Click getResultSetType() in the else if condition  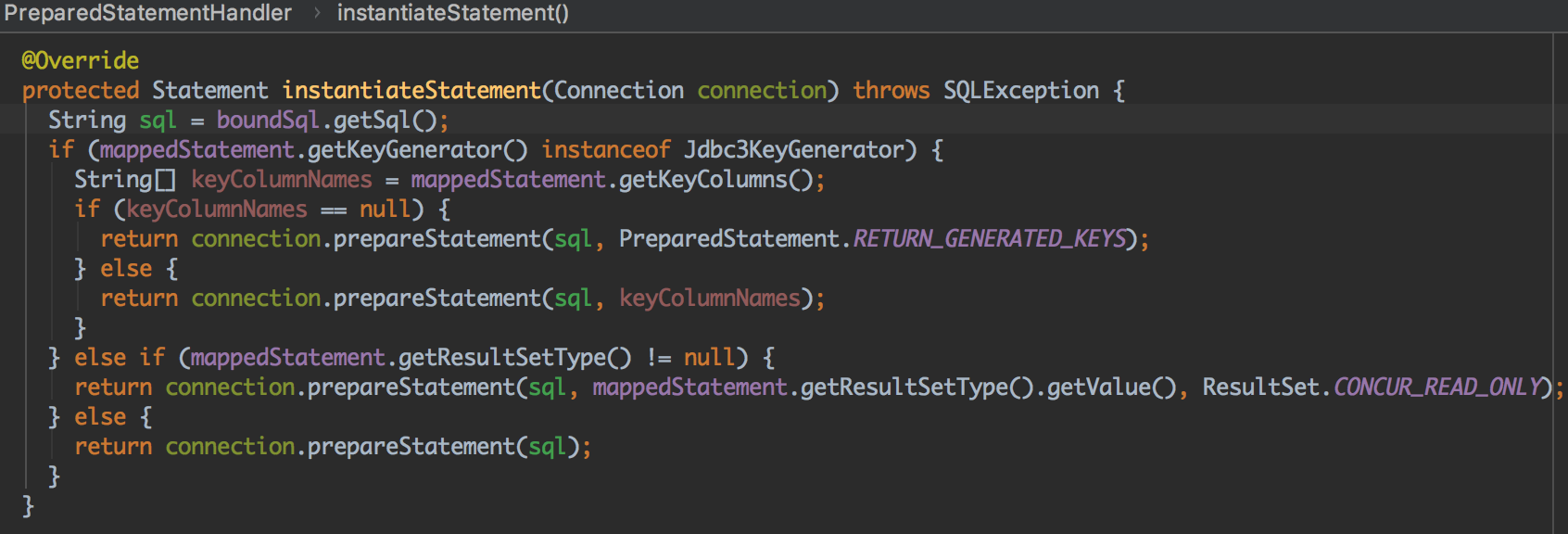[515, 357]
